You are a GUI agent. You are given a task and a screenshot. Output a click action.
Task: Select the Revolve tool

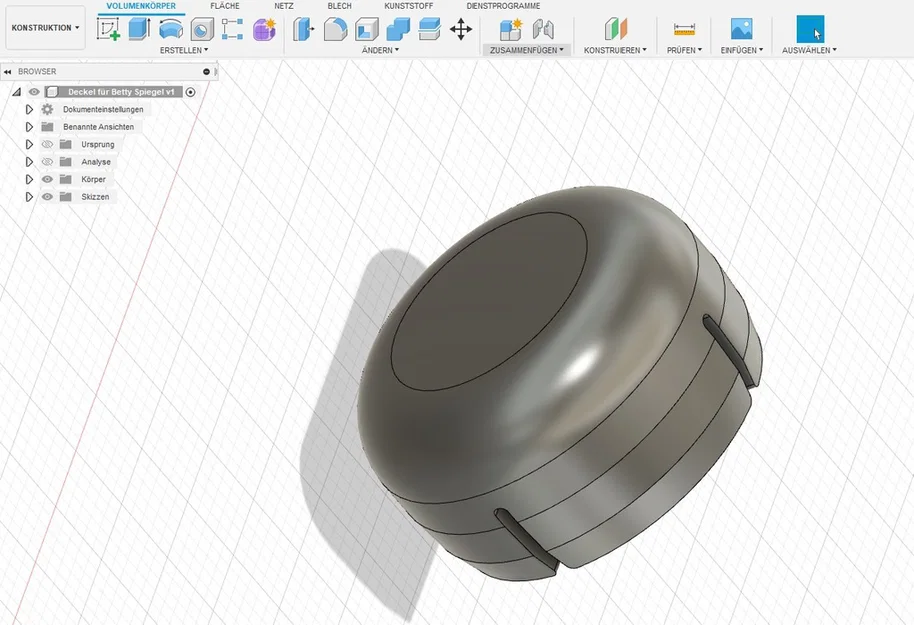pyautogui.click(x=170, y=29)
